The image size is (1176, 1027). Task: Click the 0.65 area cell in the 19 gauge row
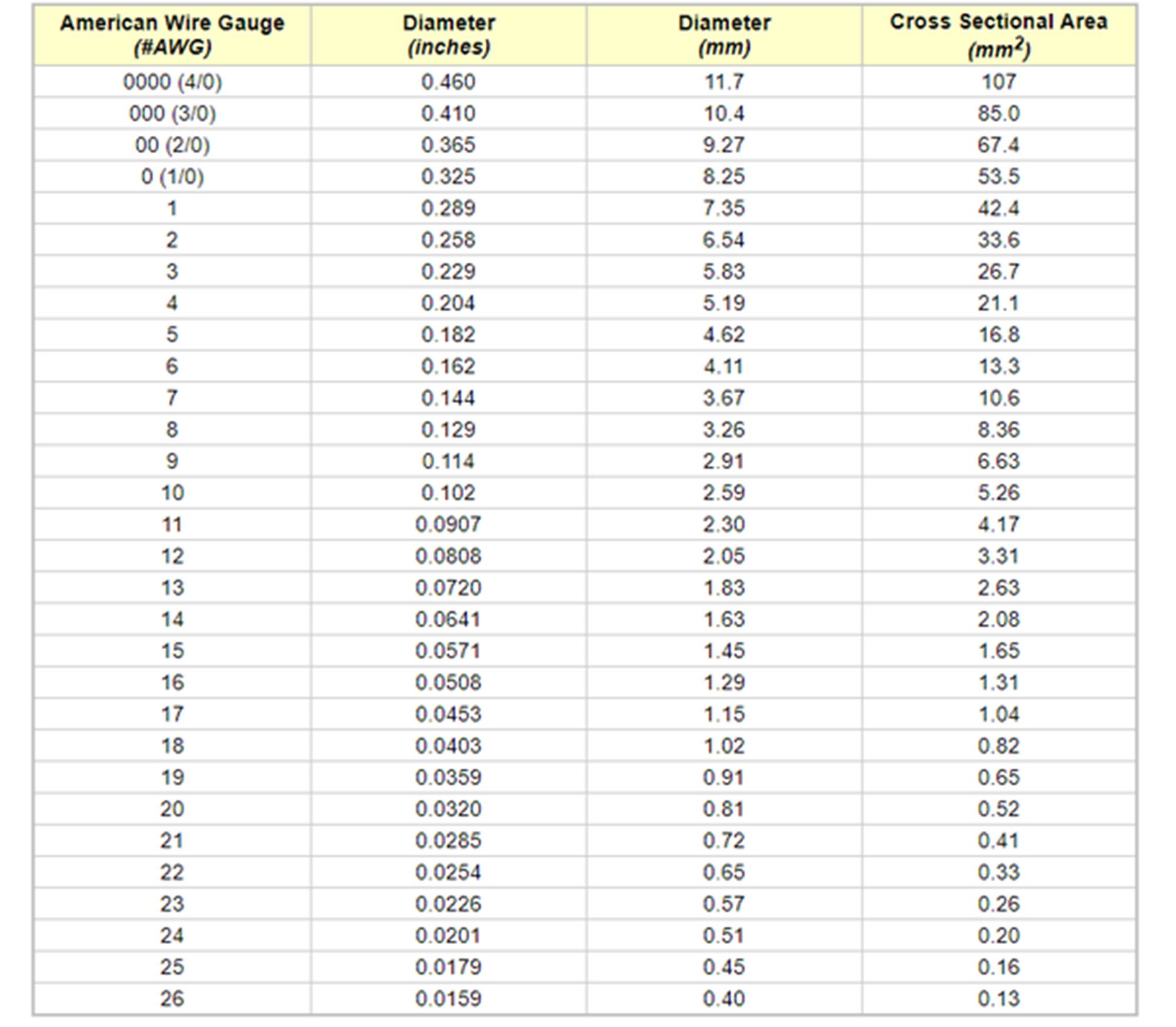click(x=999, y=778)
